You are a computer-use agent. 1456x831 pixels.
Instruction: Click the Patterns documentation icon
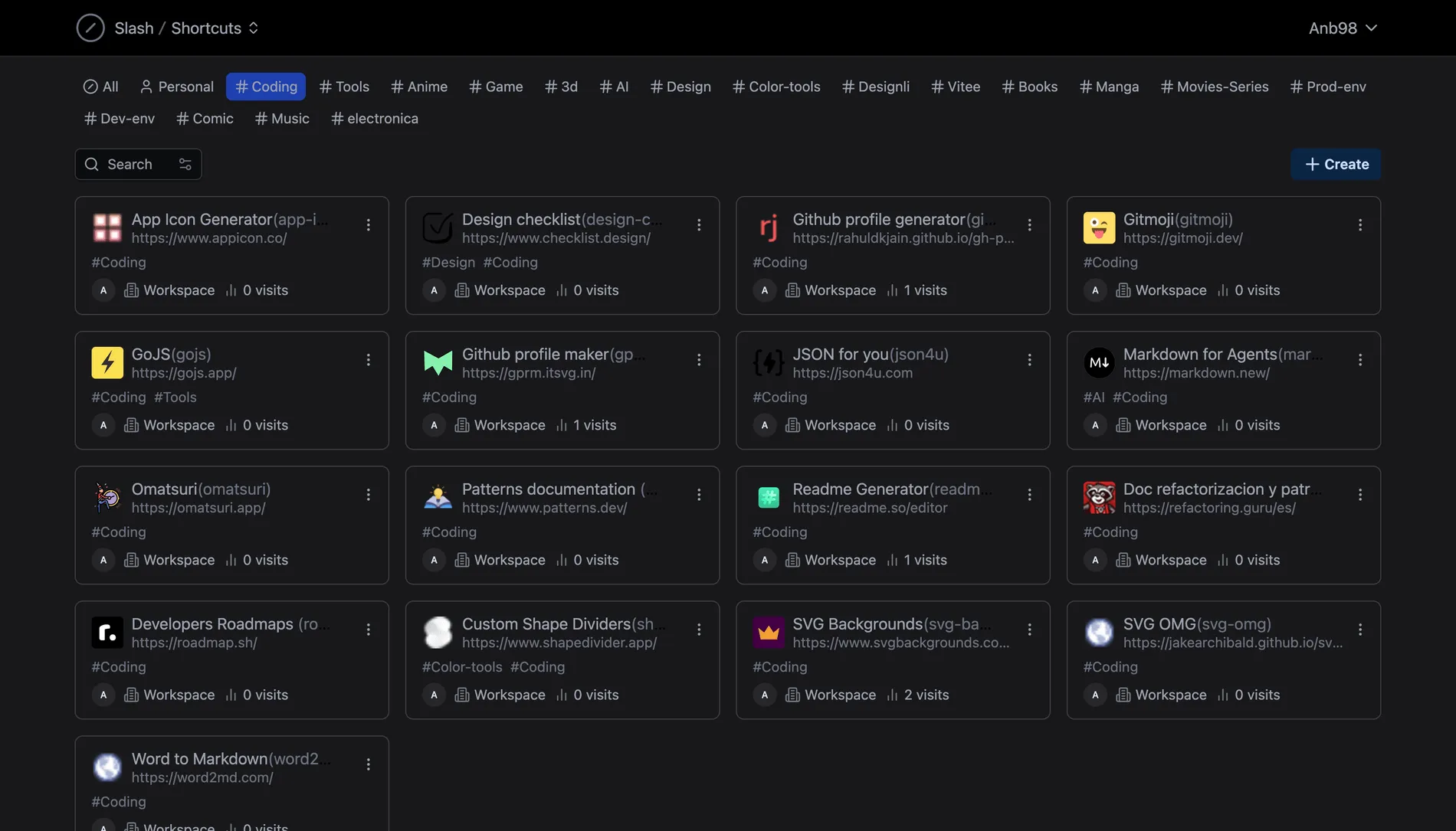pos(438,498)
